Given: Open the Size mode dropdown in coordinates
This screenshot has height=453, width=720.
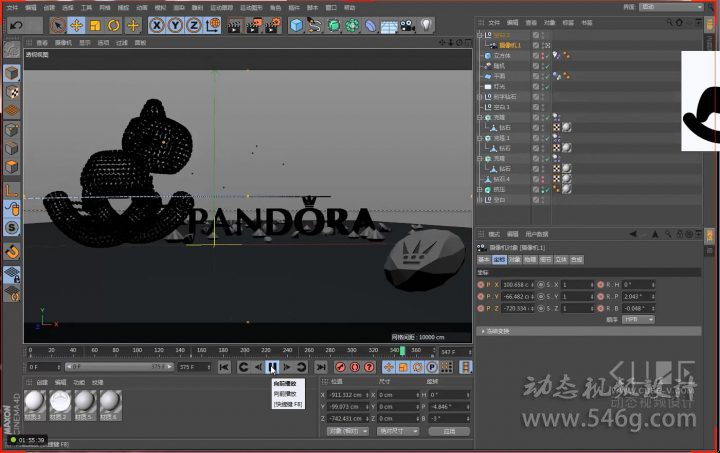Looking at the screenshot, I should [398, 431].
